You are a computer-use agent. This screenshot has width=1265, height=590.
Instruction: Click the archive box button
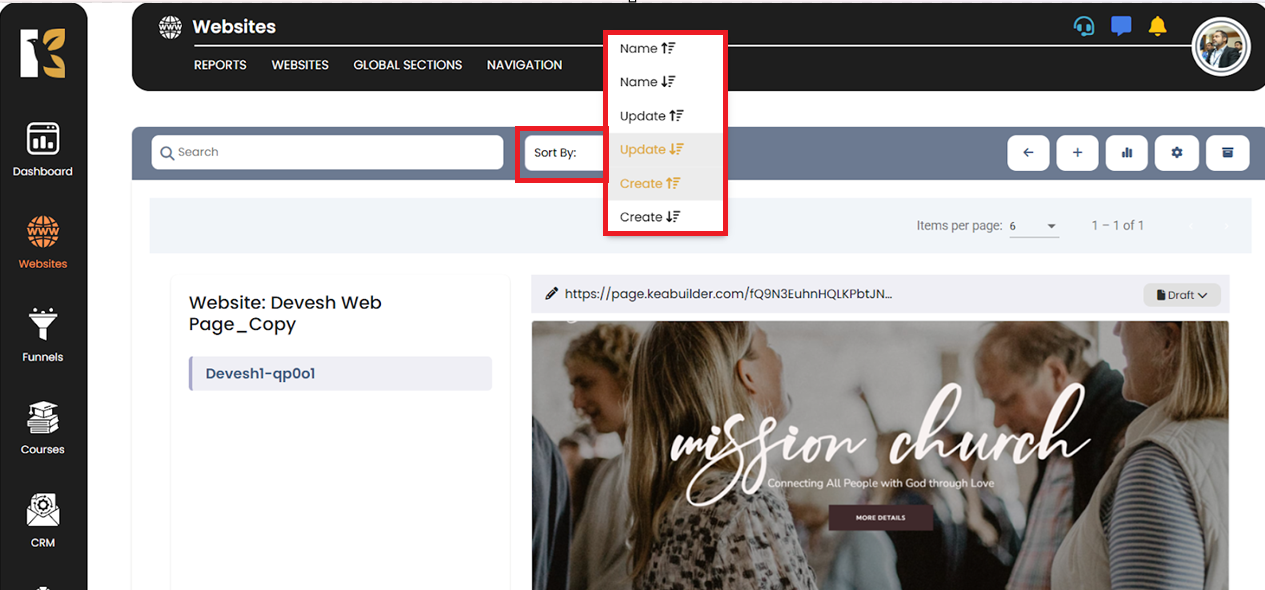1227,153
